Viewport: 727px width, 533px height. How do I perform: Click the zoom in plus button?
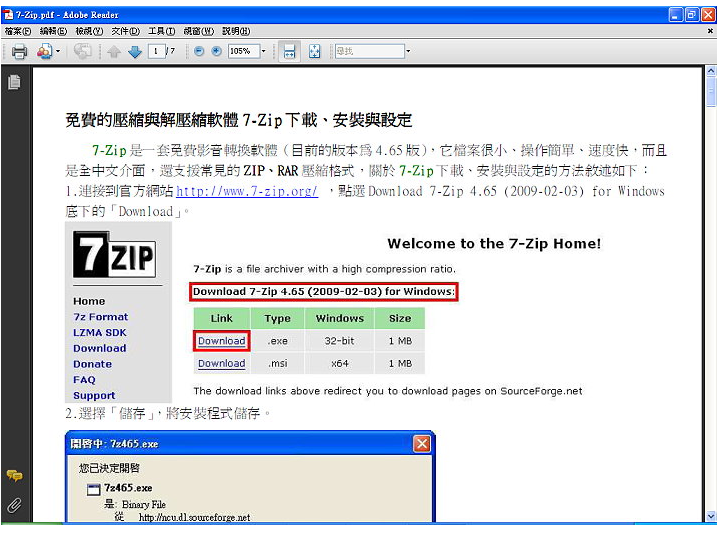point(216,51)
